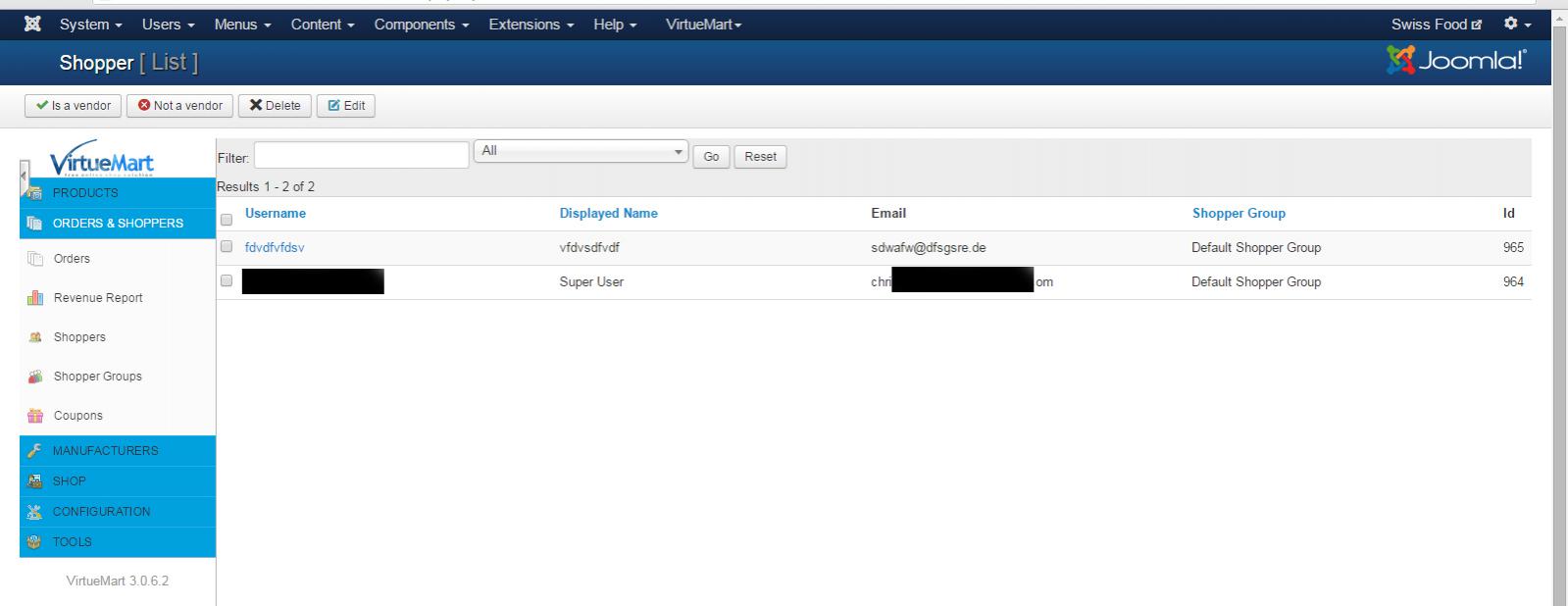Open the settings gear menu
The image size is (1568, 606).
(1516, 25)
